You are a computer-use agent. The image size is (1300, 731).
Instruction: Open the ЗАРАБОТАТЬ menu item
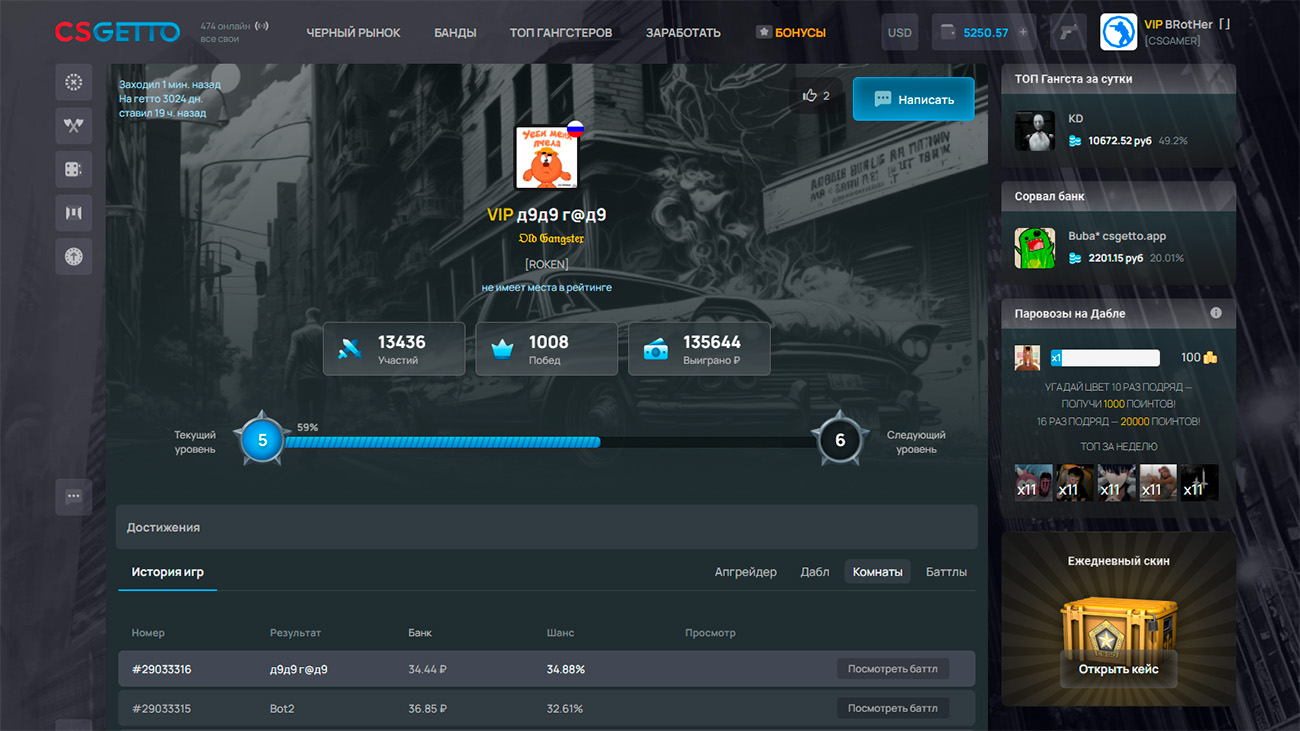pos(683,33)
